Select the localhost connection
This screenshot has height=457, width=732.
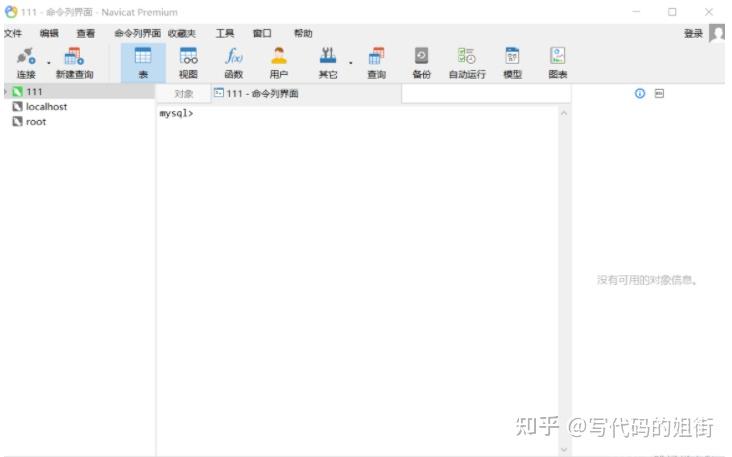point(46,106)
